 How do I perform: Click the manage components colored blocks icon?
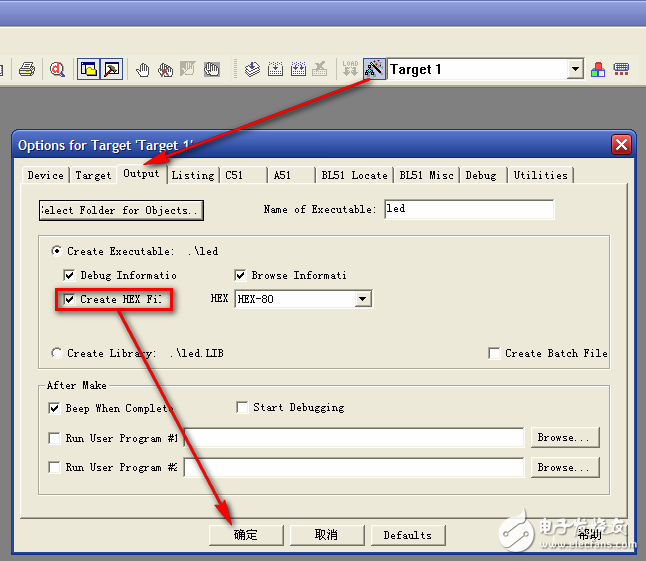[598, 69]
